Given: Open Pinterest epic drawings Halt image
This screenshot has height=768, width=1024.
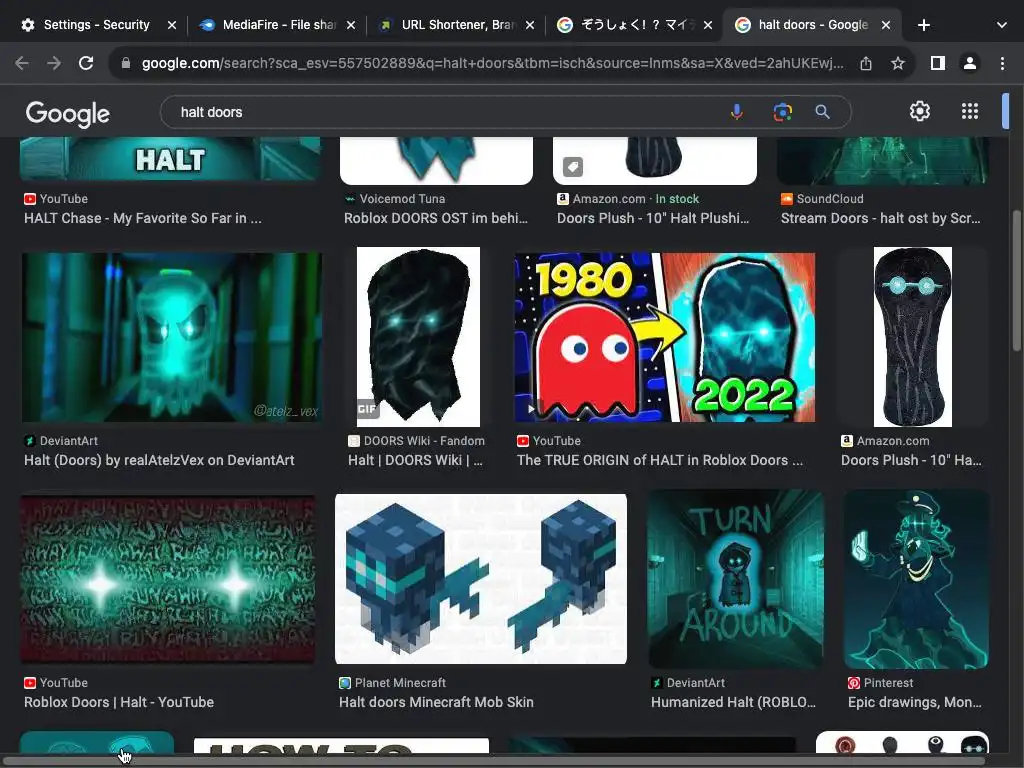Looking at the screenshot, I should (916, 579).
